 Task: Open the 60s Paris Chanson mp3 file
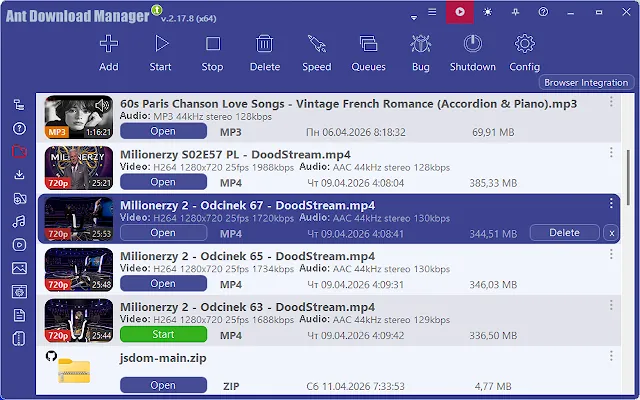click(163, 131)
